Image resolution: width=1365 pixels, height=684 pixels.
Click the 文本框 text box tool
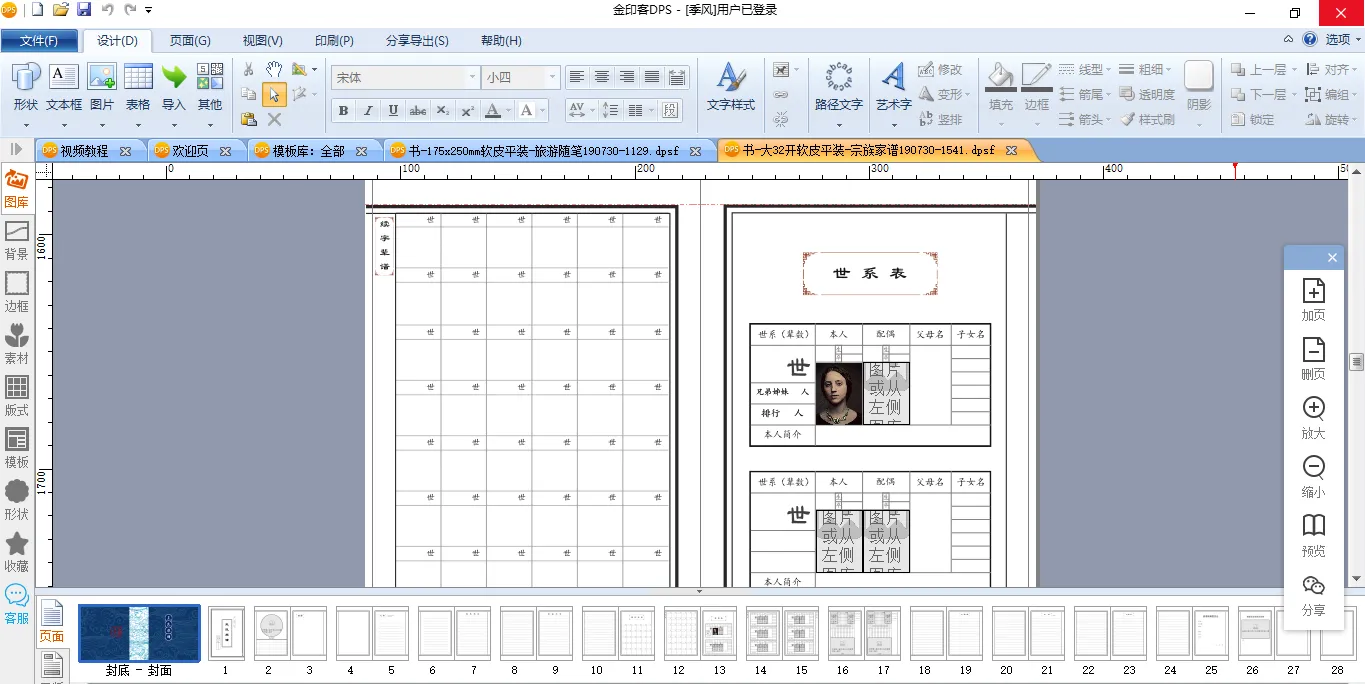coord(63,86)
